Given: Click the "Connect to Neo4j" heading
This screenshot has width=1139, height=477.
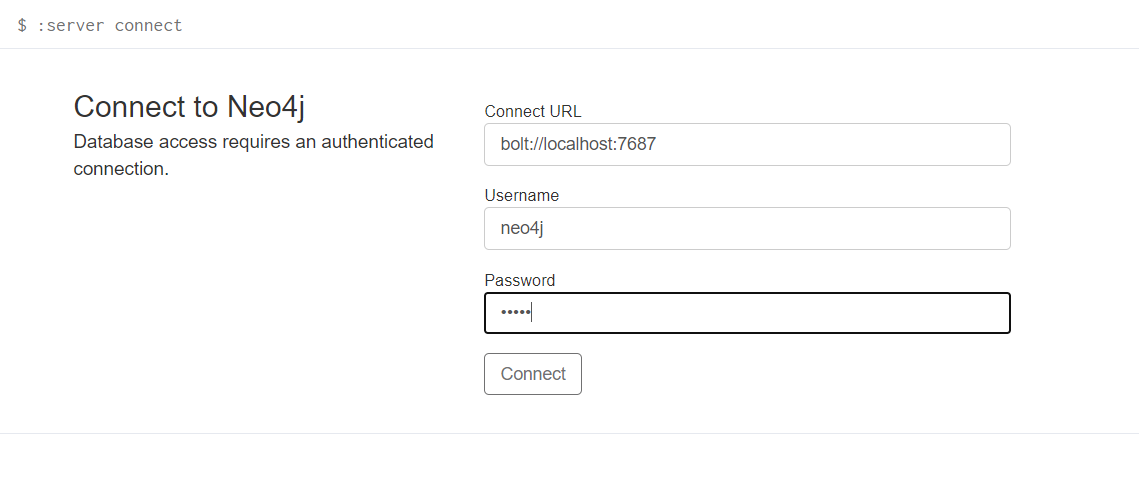Looking at the screenshot, I should click(x=189, y=107).
